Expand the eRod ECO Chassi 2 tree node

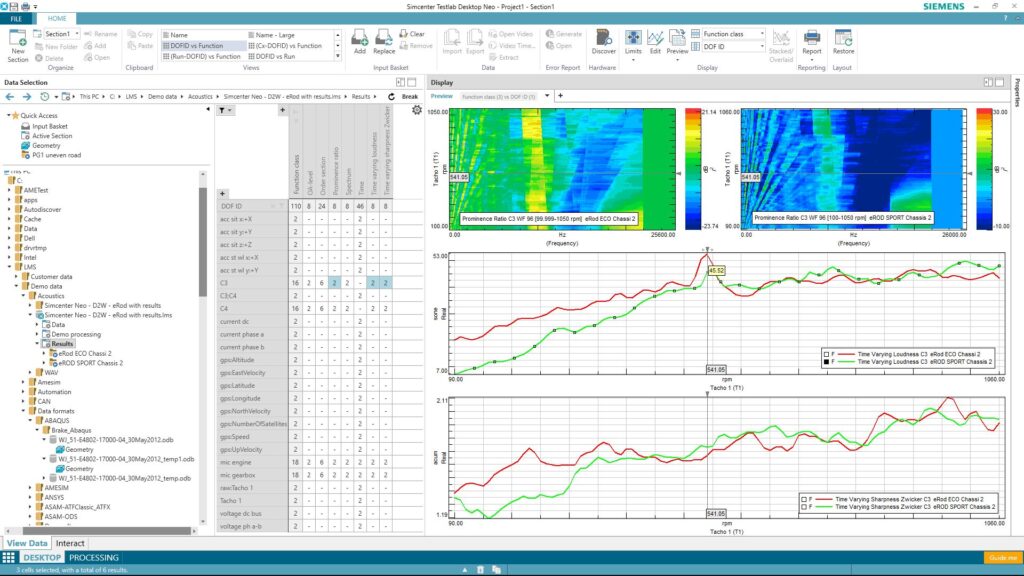(44, 353)
